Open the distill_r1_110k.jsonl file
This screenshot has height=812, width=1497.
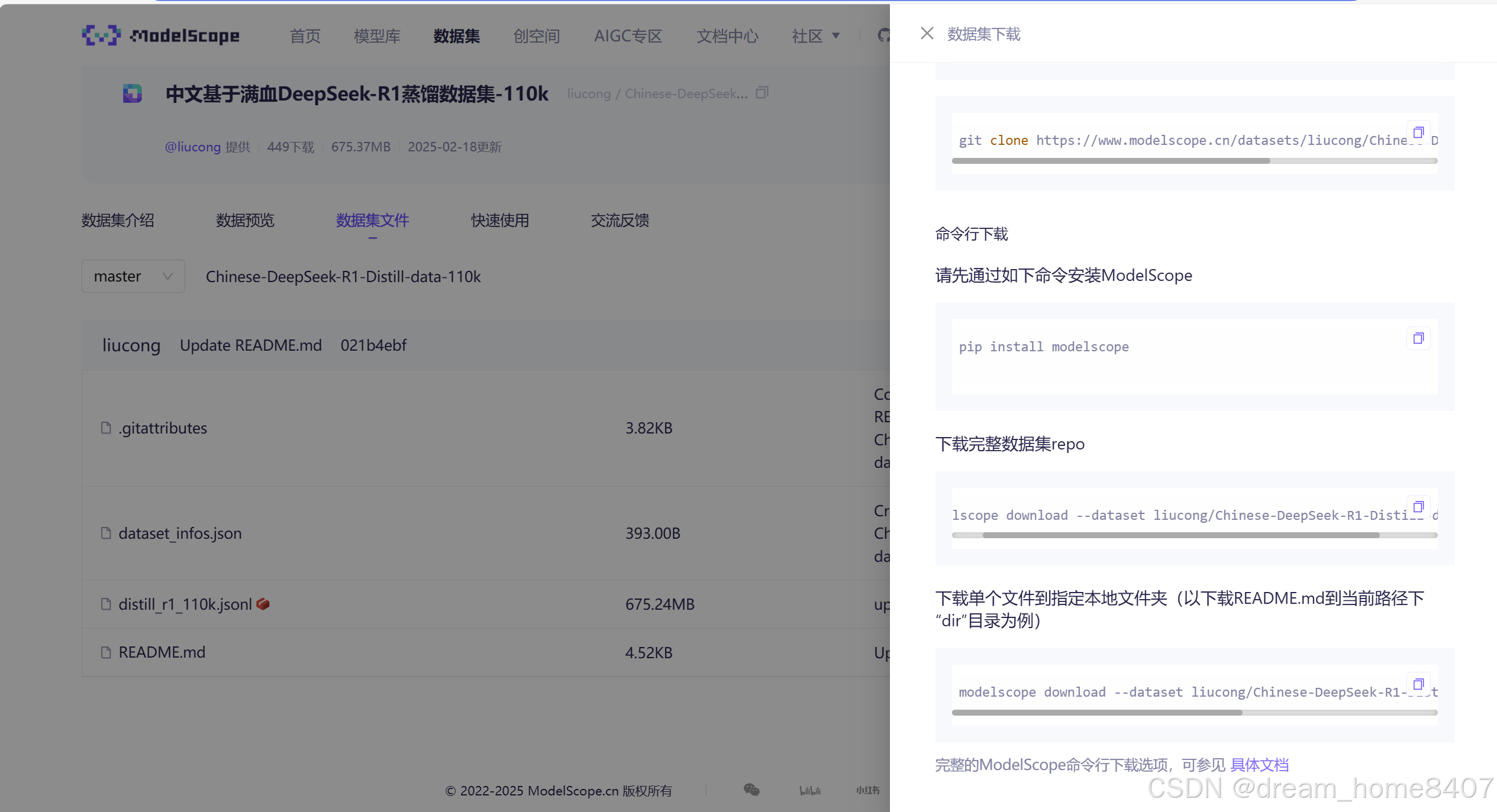(185, 604)
